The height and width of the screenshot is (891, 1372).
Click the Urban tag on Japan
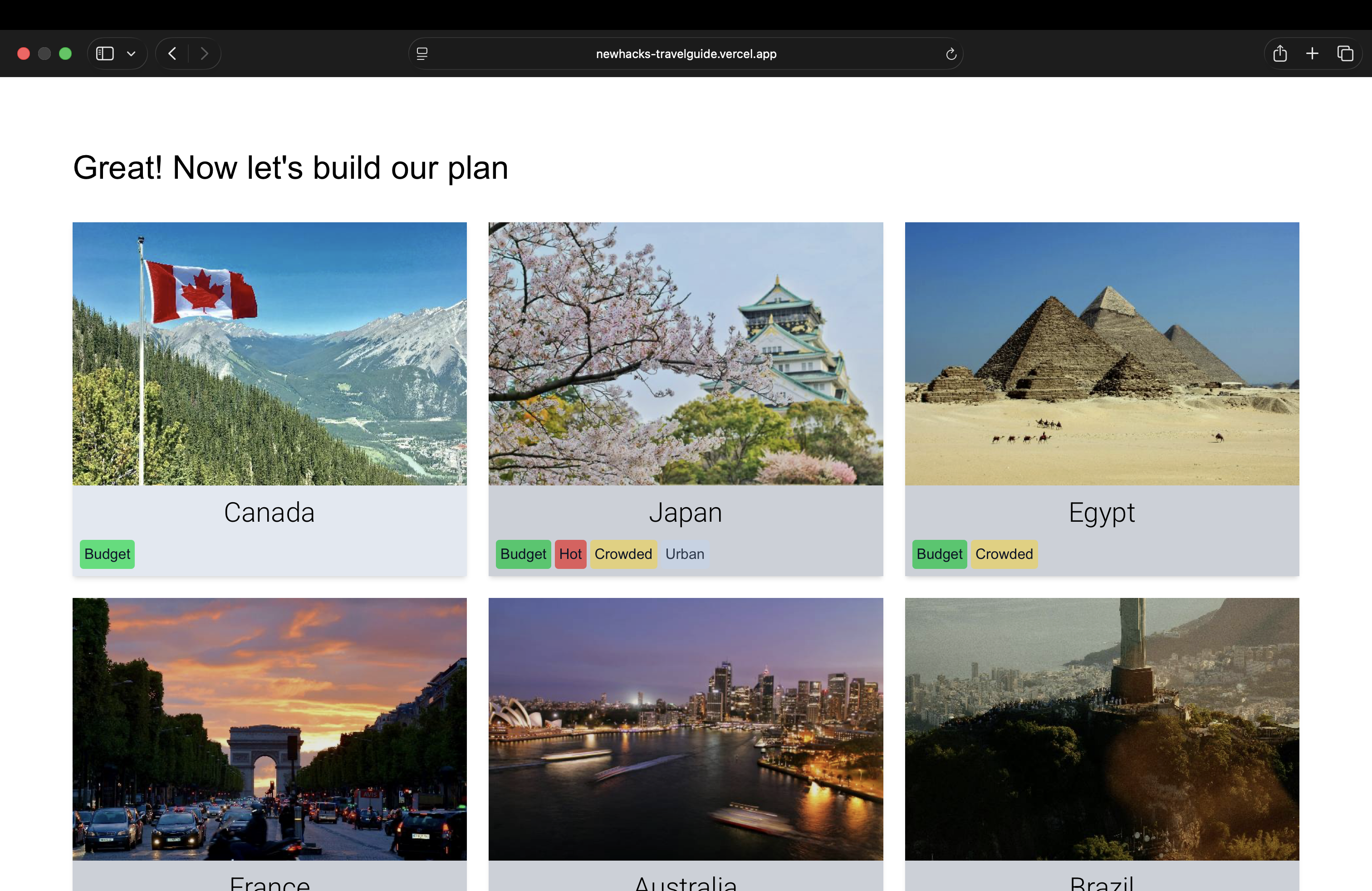click(x=684, y=554)
